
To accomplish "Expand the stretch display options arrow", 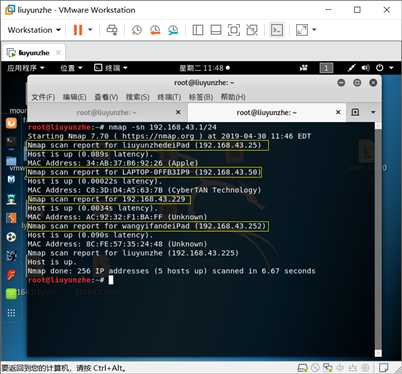I will 314,30.
